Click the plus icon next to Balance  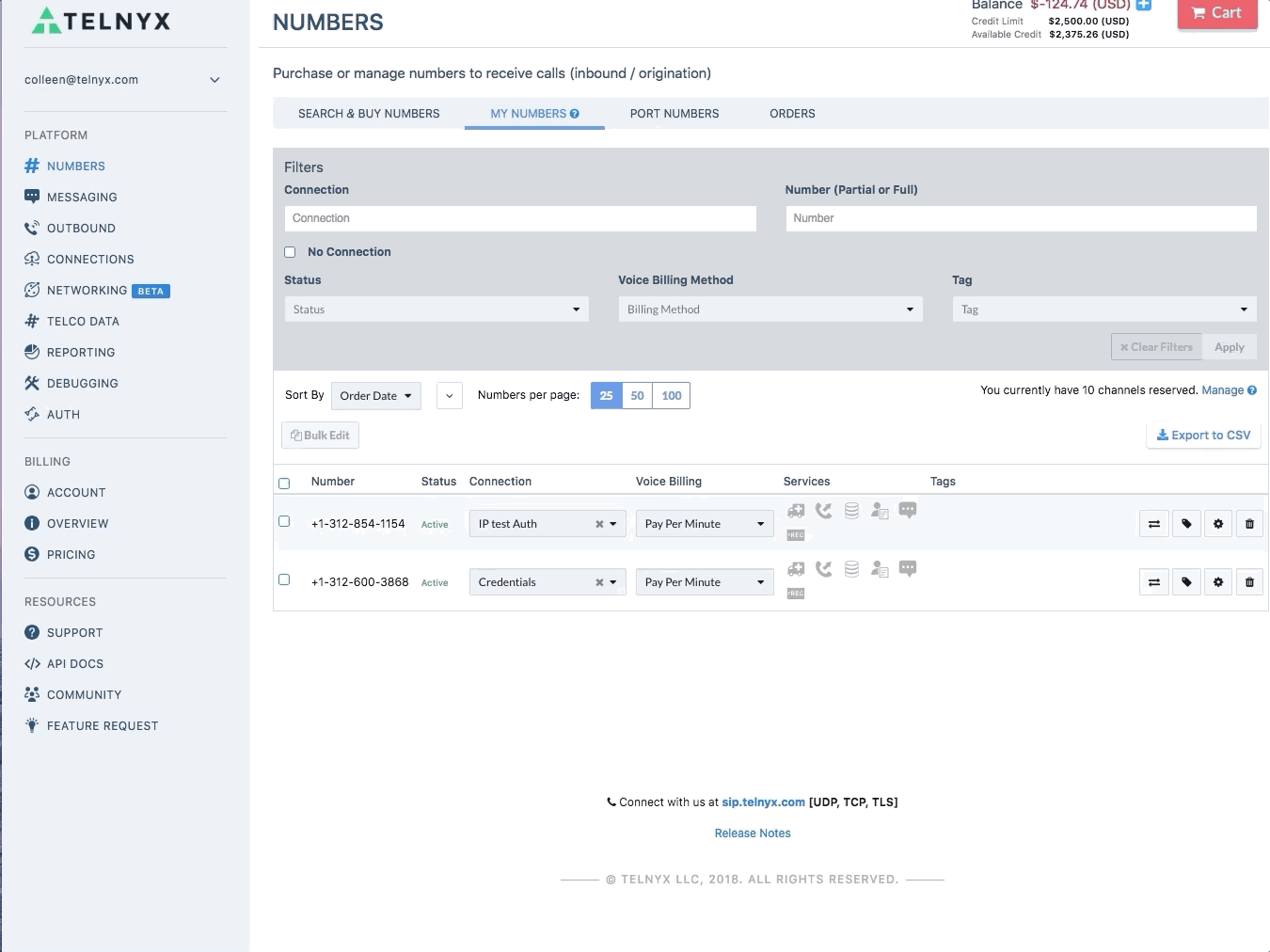tap(1144, 5)
